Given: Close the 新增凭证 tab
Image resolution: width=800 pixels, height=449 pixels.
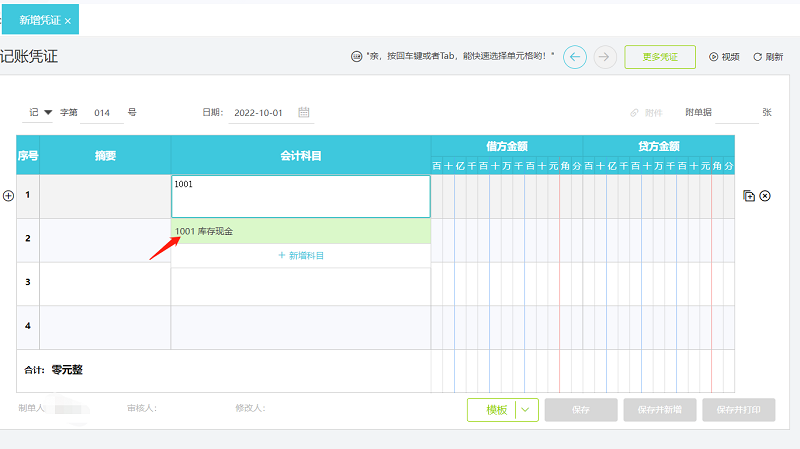Looking at the screenshot, I should [x=68, y=20].
